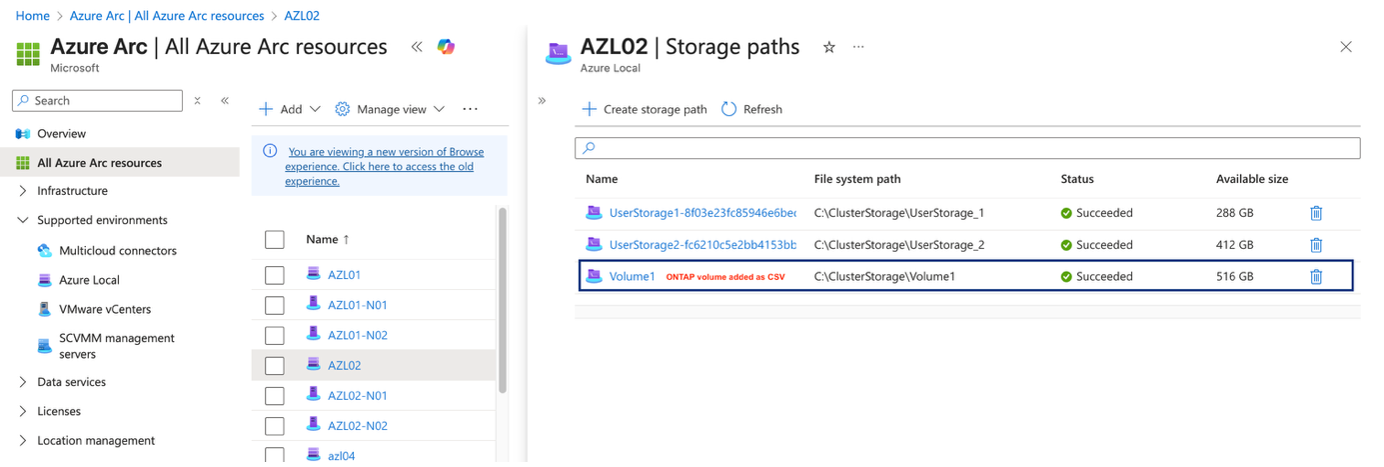
Task: Select Azure Local in the sidebar
Action: 89,280
